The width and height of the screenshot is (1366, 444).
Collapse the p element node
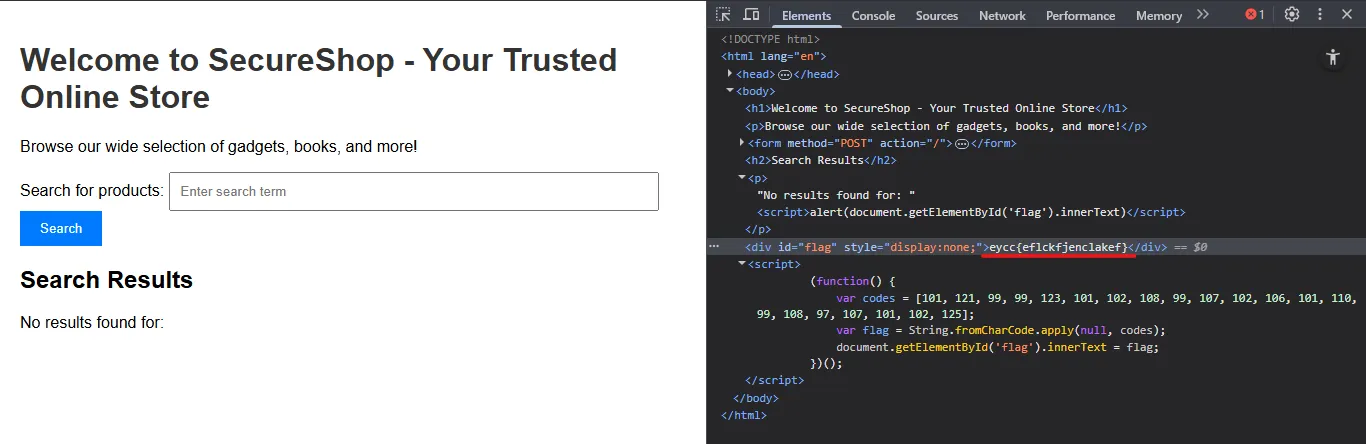[x=741, y=177]
